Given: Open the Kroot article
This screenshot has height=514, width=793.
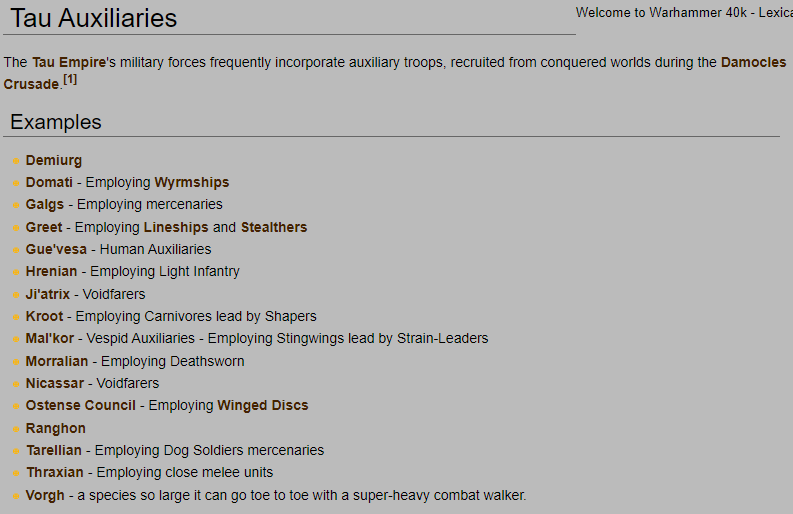Looking at the screenshot, I should tap(44, 316).
